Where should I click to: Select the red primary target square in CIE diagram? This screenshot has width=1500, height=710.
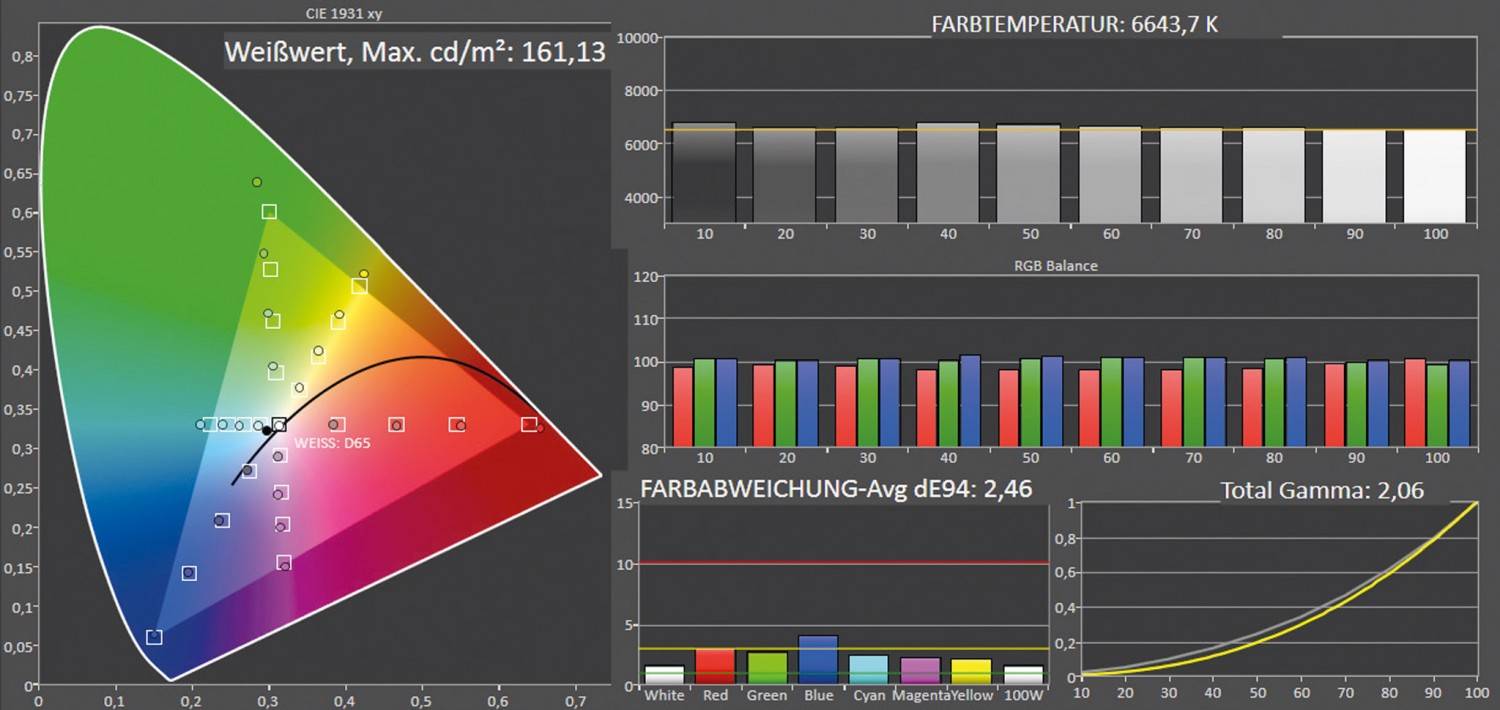(x=529, y=424)
